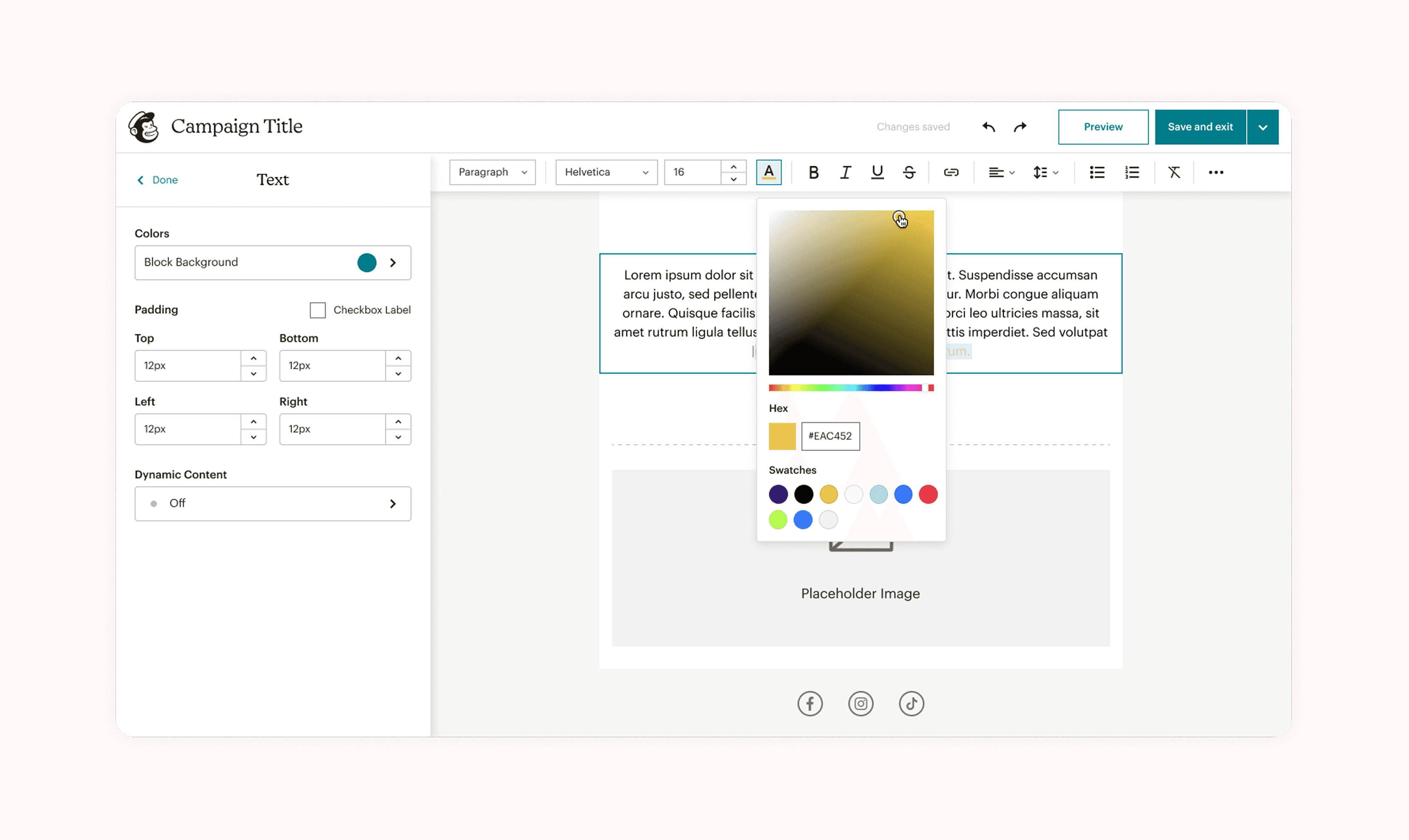Open the Paragraph style dropdown

[x=492, y=173]
